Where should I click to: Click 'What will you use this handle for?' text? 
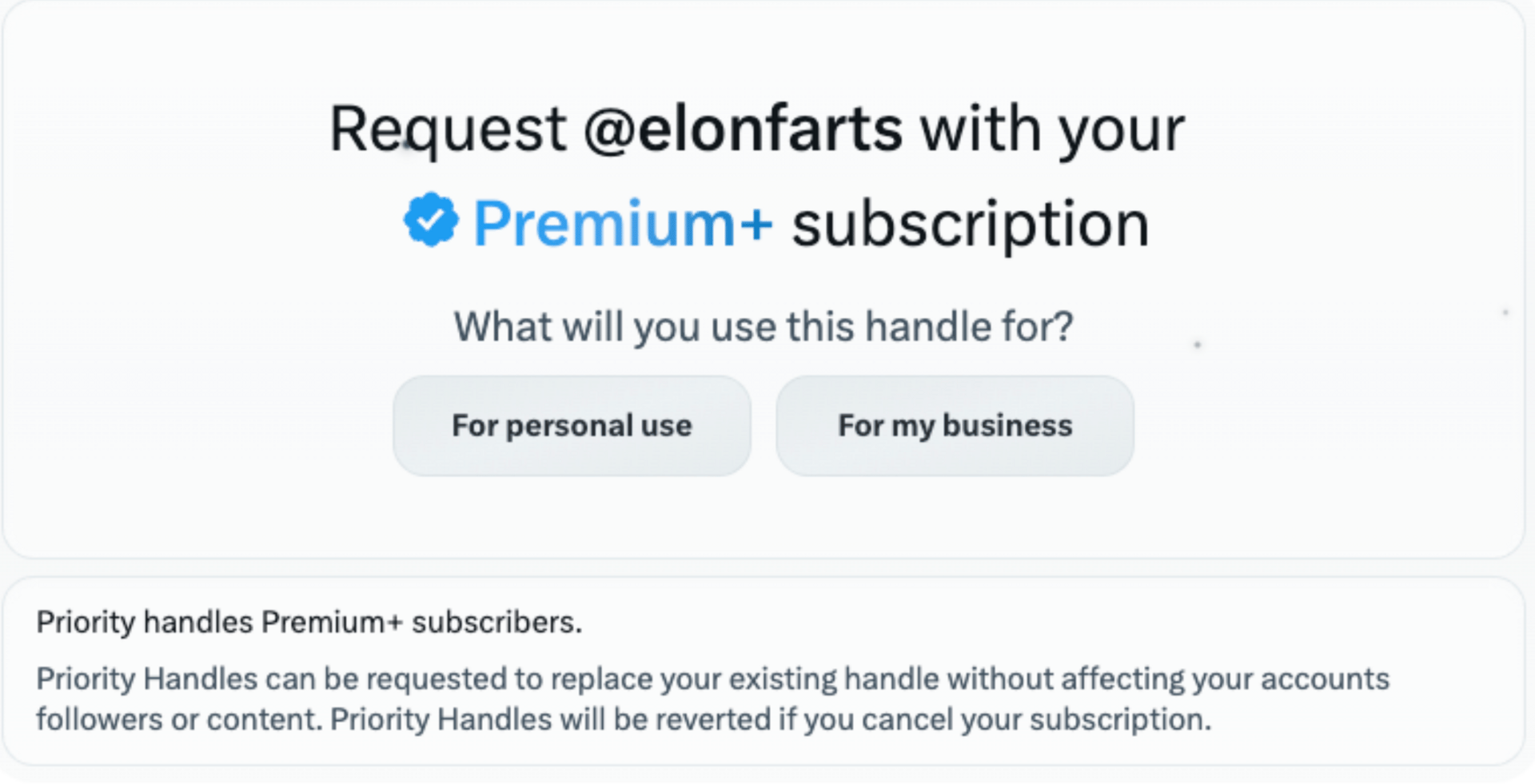click(764, 327)
